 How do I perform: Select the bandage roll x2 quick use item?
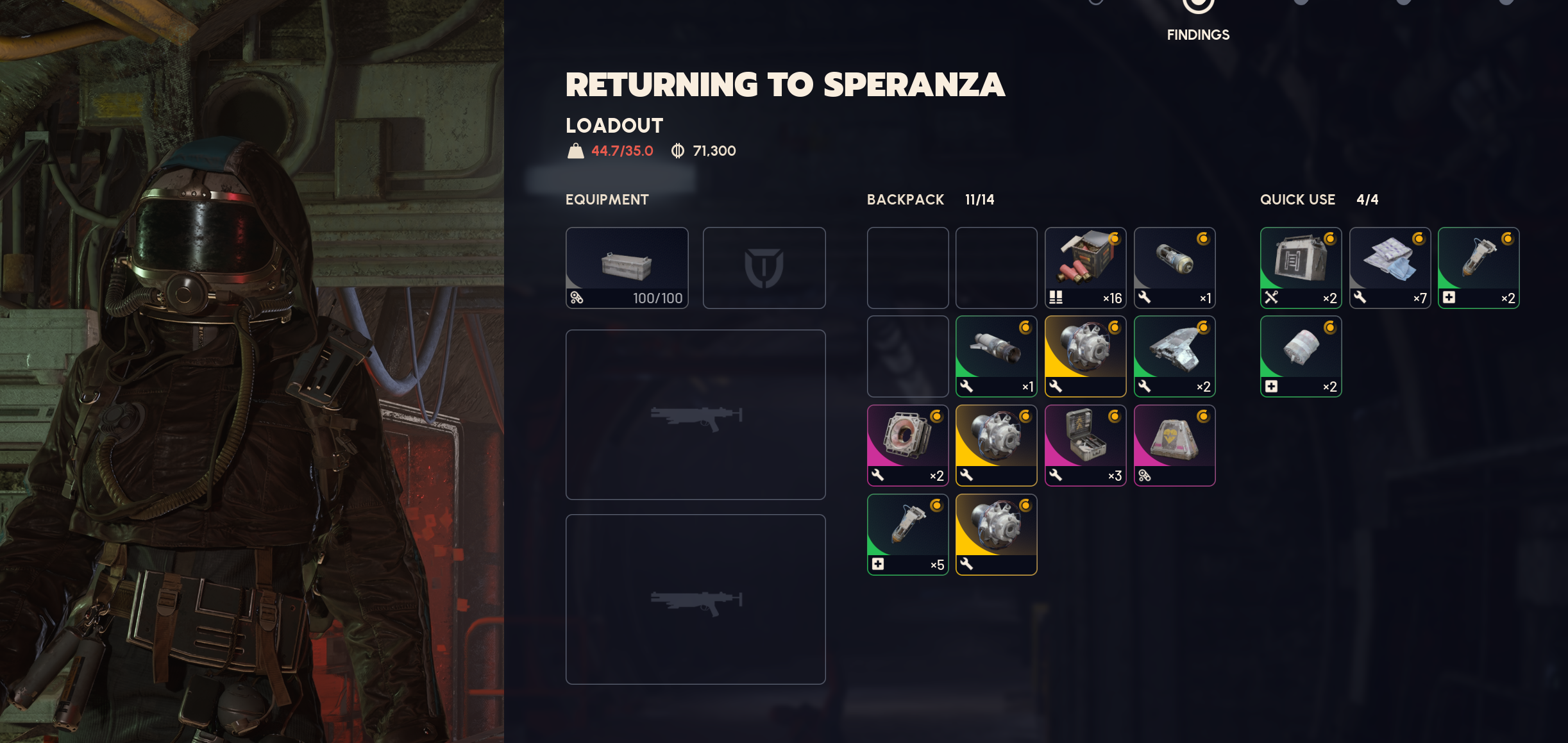(1301, 356)
